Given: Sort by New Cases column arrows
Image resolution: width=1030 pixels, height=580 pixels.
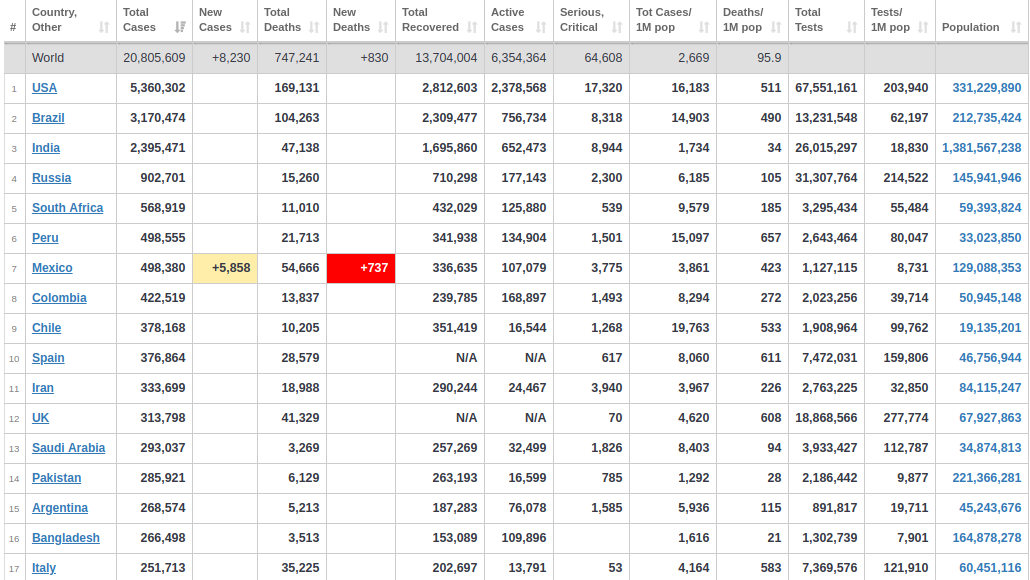Looking at the screenshot, I should pyautogui.click(x=245, y=28).
